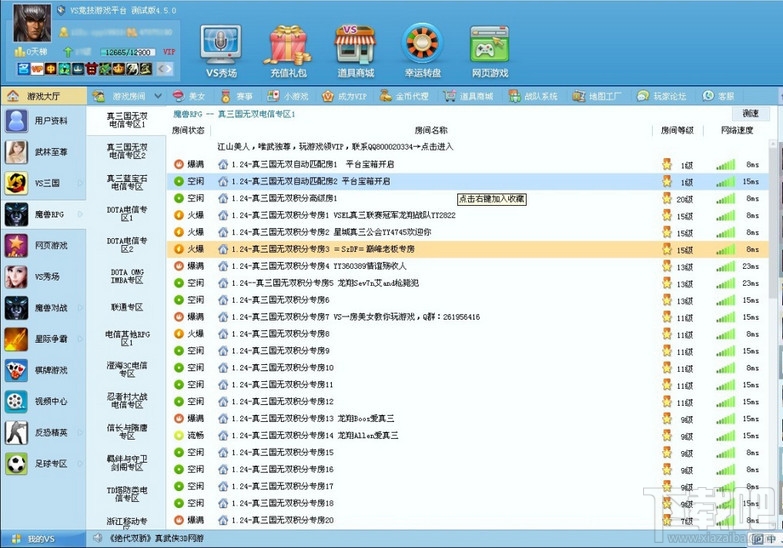
Task: Select 视频中心 in the sidebar
Action: coord(43,401)
